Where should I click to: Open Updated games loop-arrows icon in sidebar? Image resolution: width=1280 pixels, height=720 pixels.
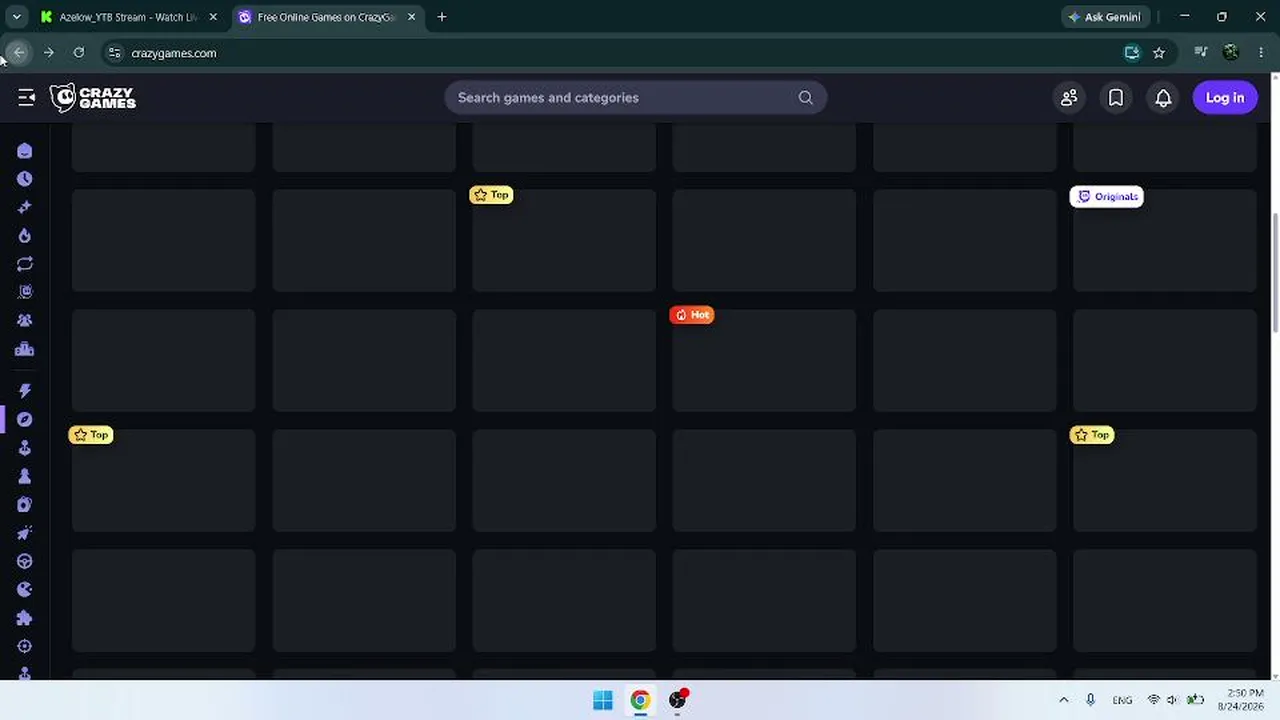(25, 264)
